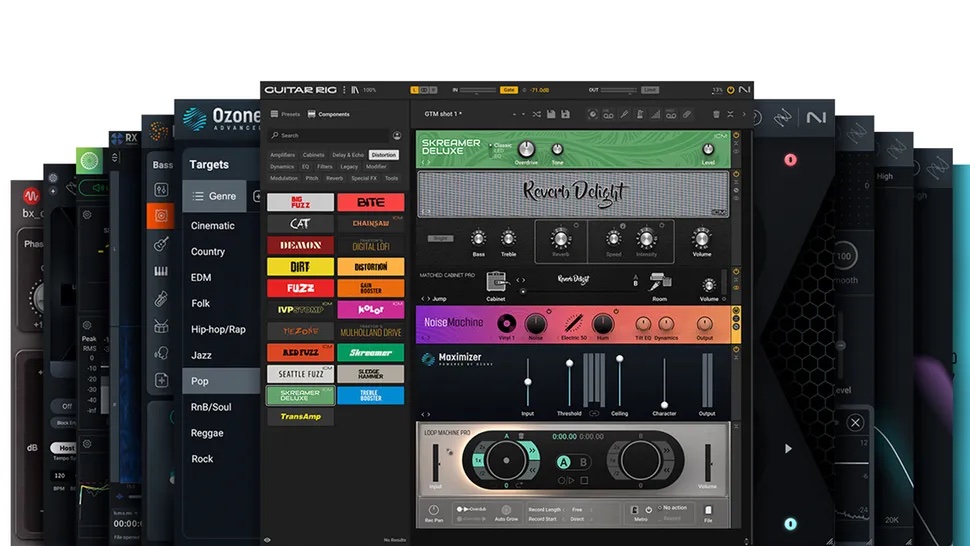Click the Loop Machine metronome icon
Screen dimensions: 970x546
(x=635, y=510)
